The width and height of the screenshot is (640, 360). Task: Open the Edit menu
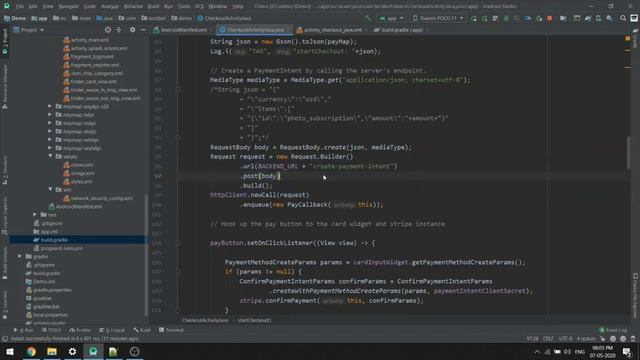point(33,6)
